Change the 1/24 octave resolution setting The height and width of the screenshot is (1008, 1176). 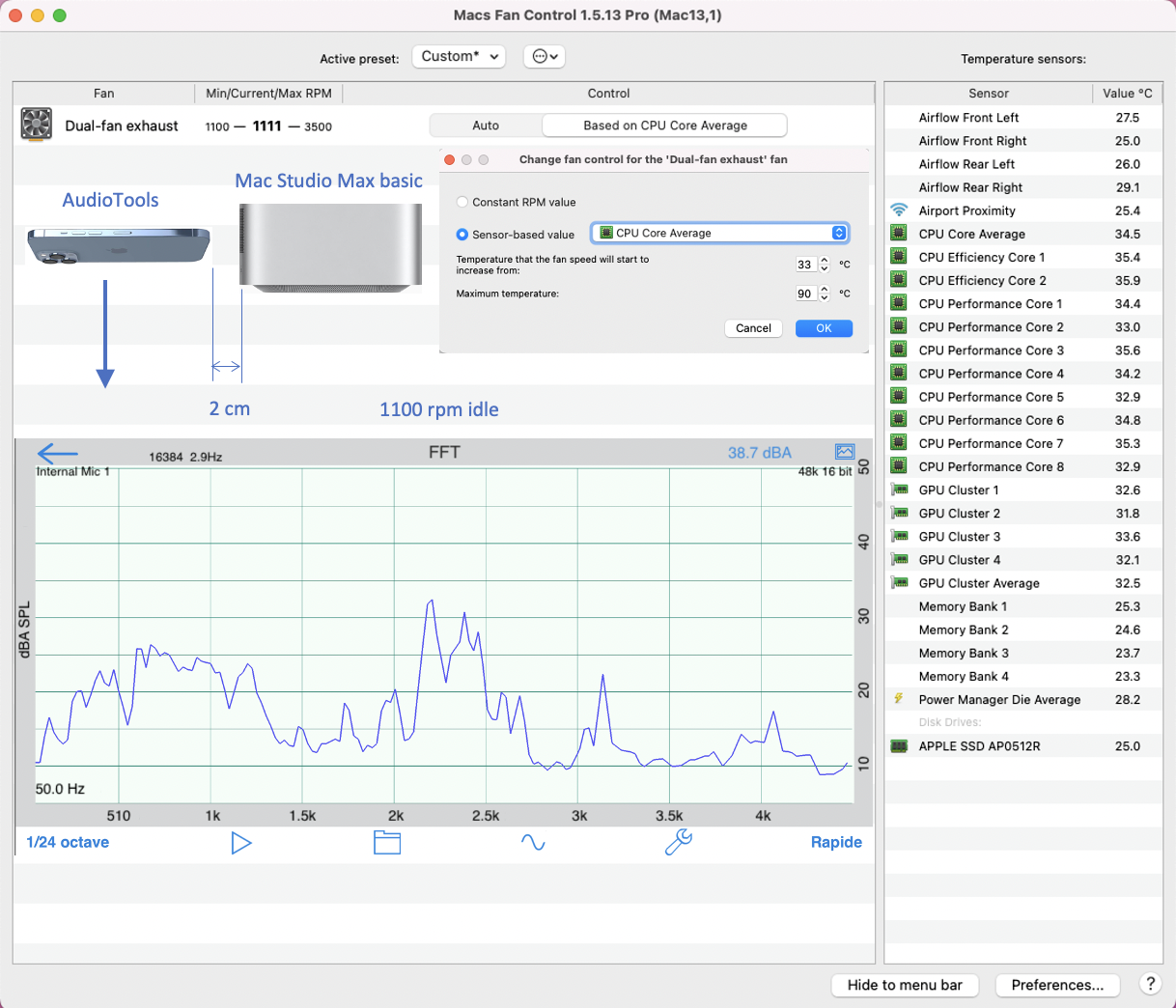68,842
